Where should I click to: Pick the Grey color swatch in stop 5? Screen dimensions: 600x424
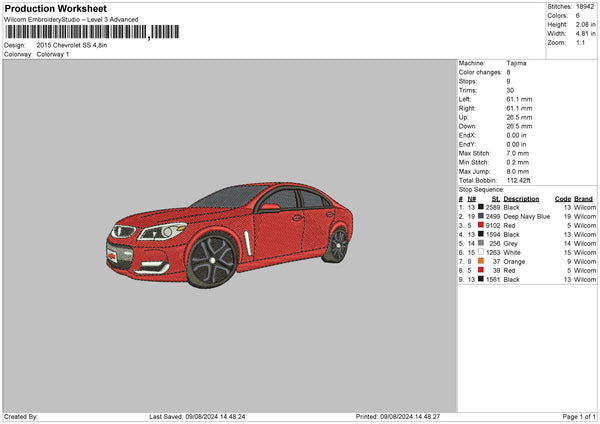(x=481, y=243)
